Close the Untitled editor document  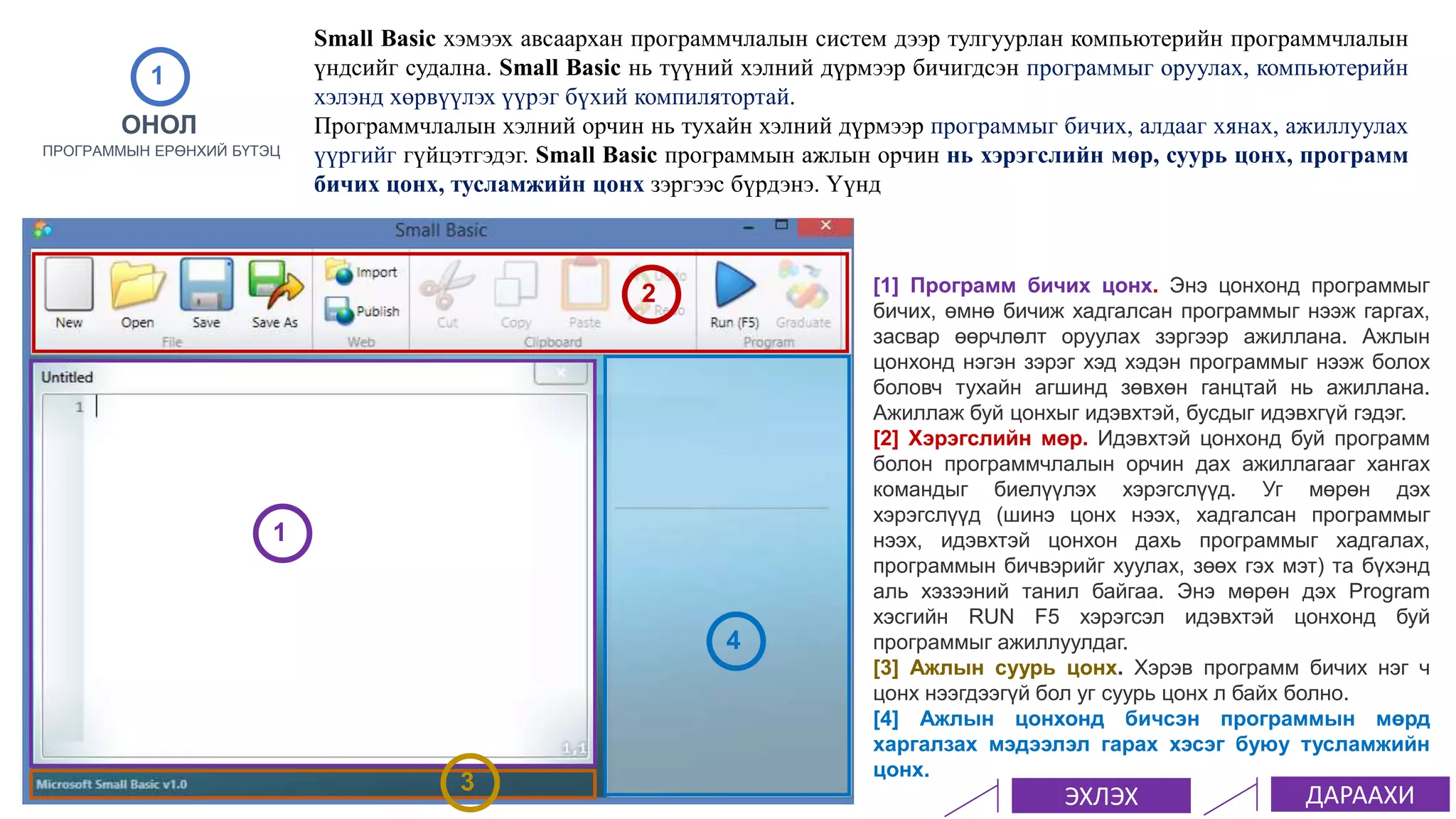coord(561,373)
